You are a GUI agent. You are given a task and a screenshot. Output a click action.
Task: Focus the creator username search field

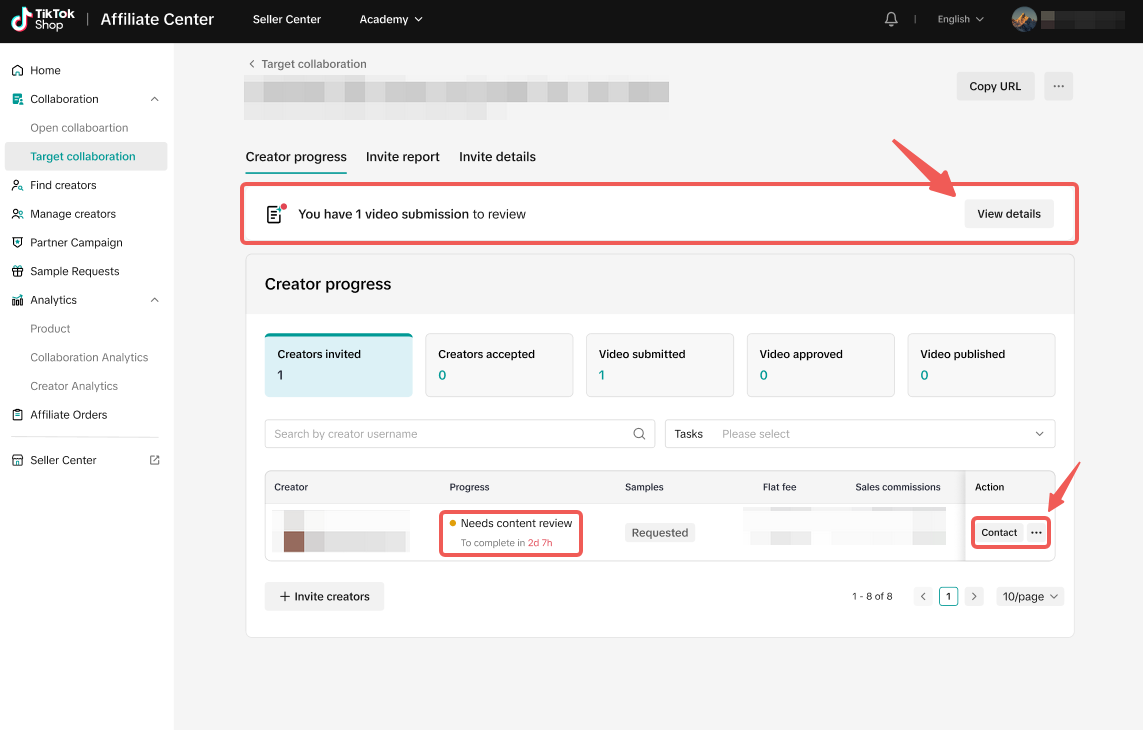[x=450, y=434]
